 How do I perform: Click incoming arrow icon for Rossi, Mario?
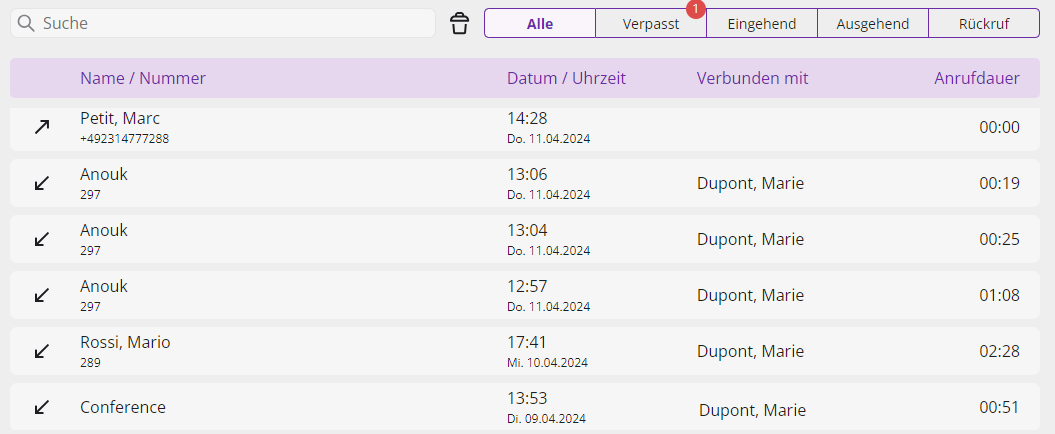coord(42,351)
